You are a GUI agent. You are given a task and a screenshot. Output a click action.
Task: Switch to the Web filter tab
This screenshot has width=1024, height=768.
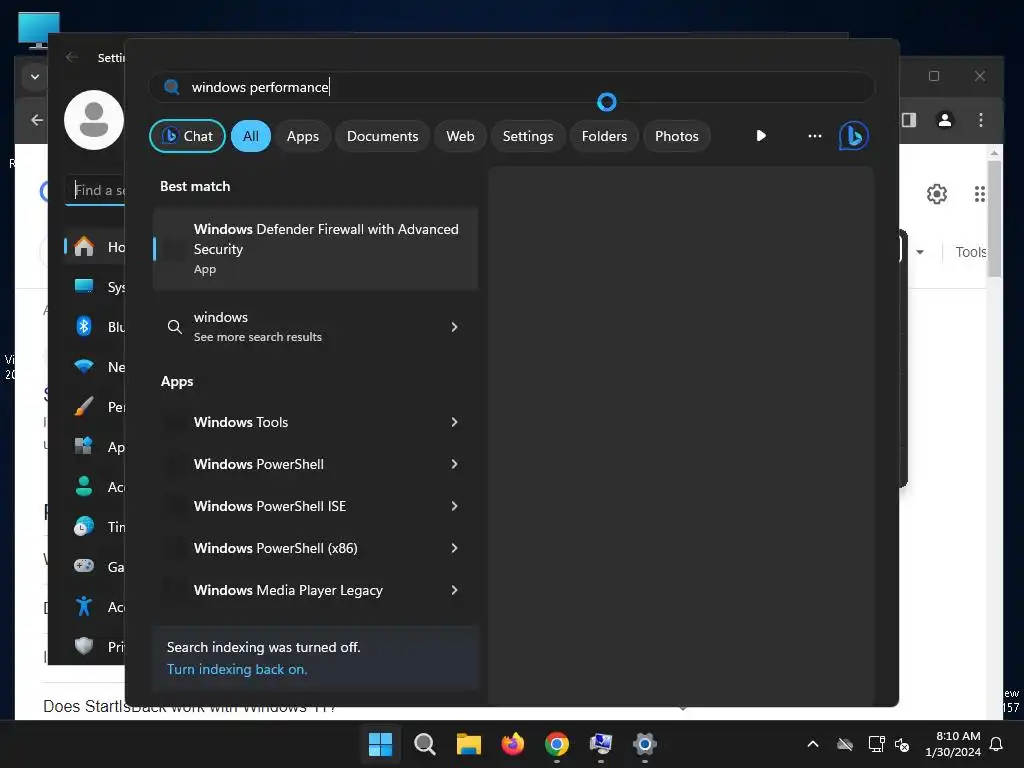pyautogui.click(x=460, y=136)
